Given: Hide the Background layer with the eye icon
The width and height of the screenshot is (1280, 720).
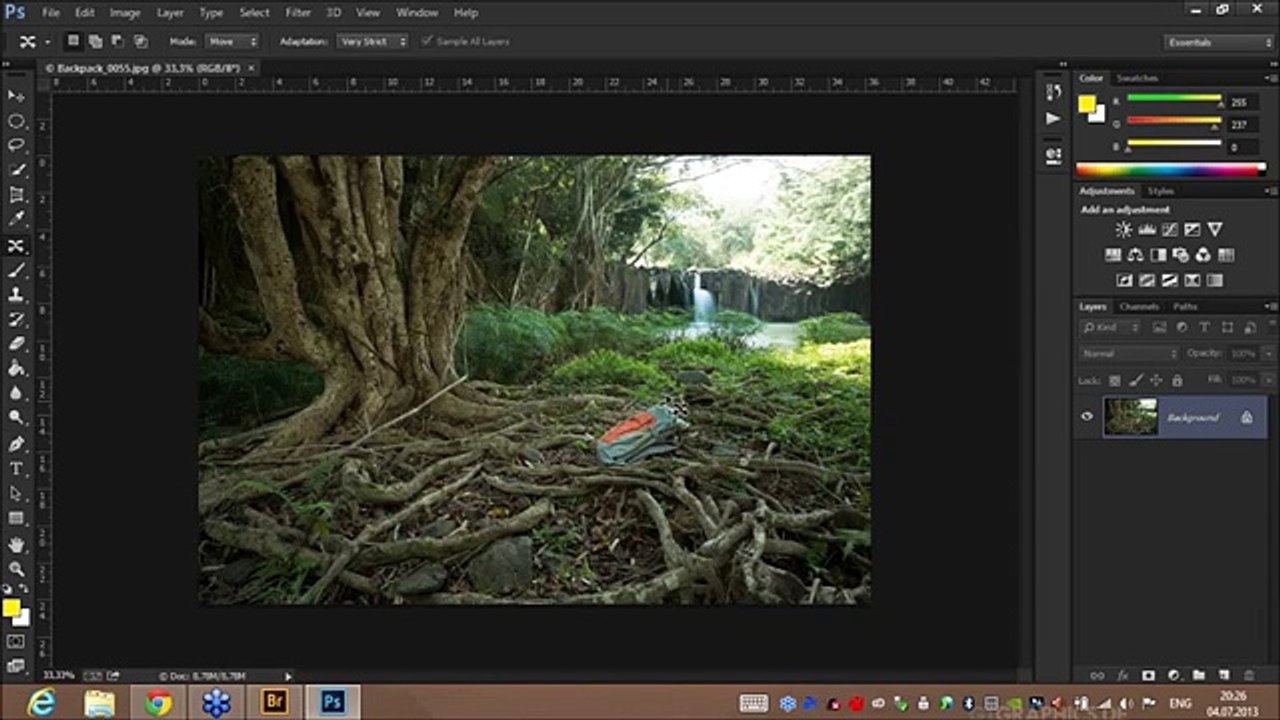Looking at the screenshot, I should [x=1087, y=417].
